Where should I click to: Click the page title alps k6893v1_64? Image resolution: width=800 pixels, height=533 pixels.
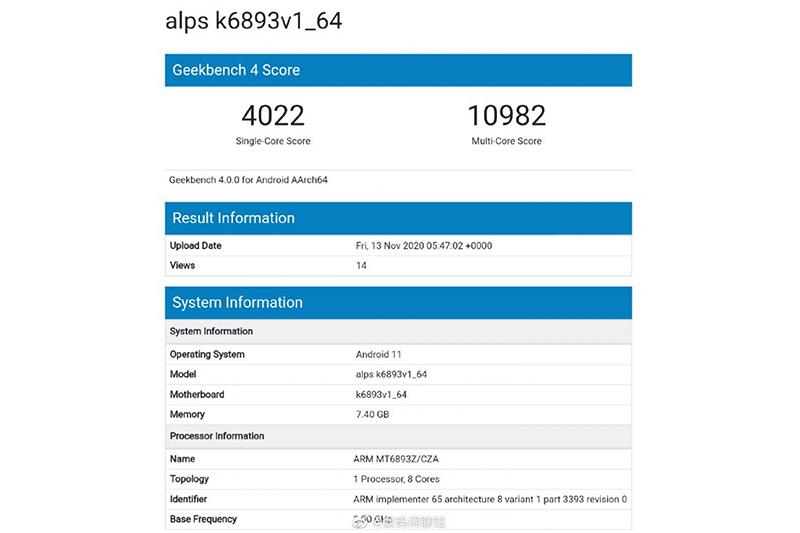tap(252, 21)
